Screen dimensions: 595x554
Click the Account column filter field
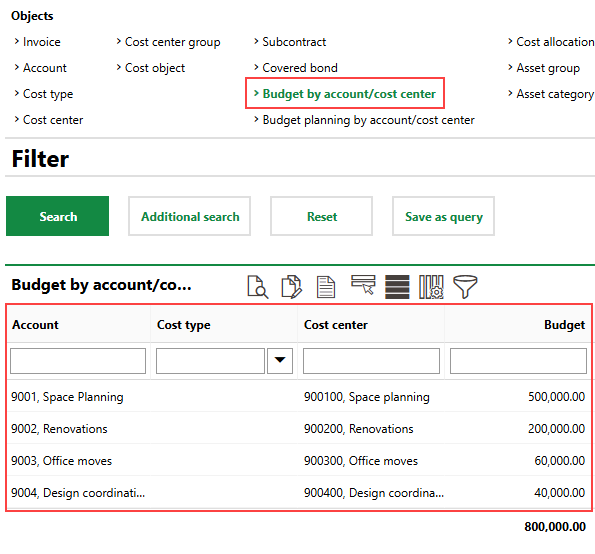pyautogui.click(x=78, y=361)
